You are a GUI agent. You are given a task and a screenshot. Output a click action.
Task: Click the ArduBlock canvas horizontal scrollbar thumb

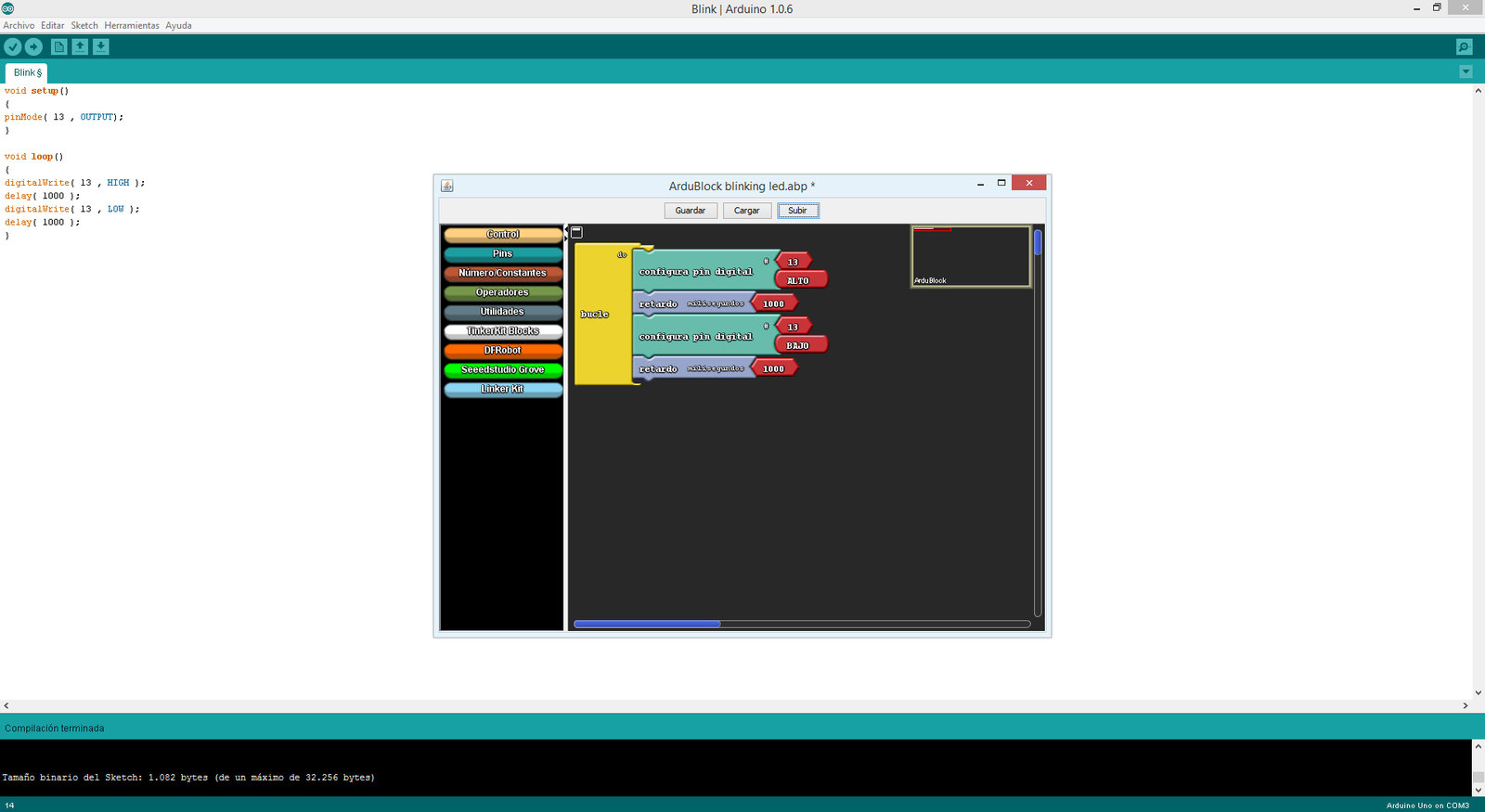point(647,624)
